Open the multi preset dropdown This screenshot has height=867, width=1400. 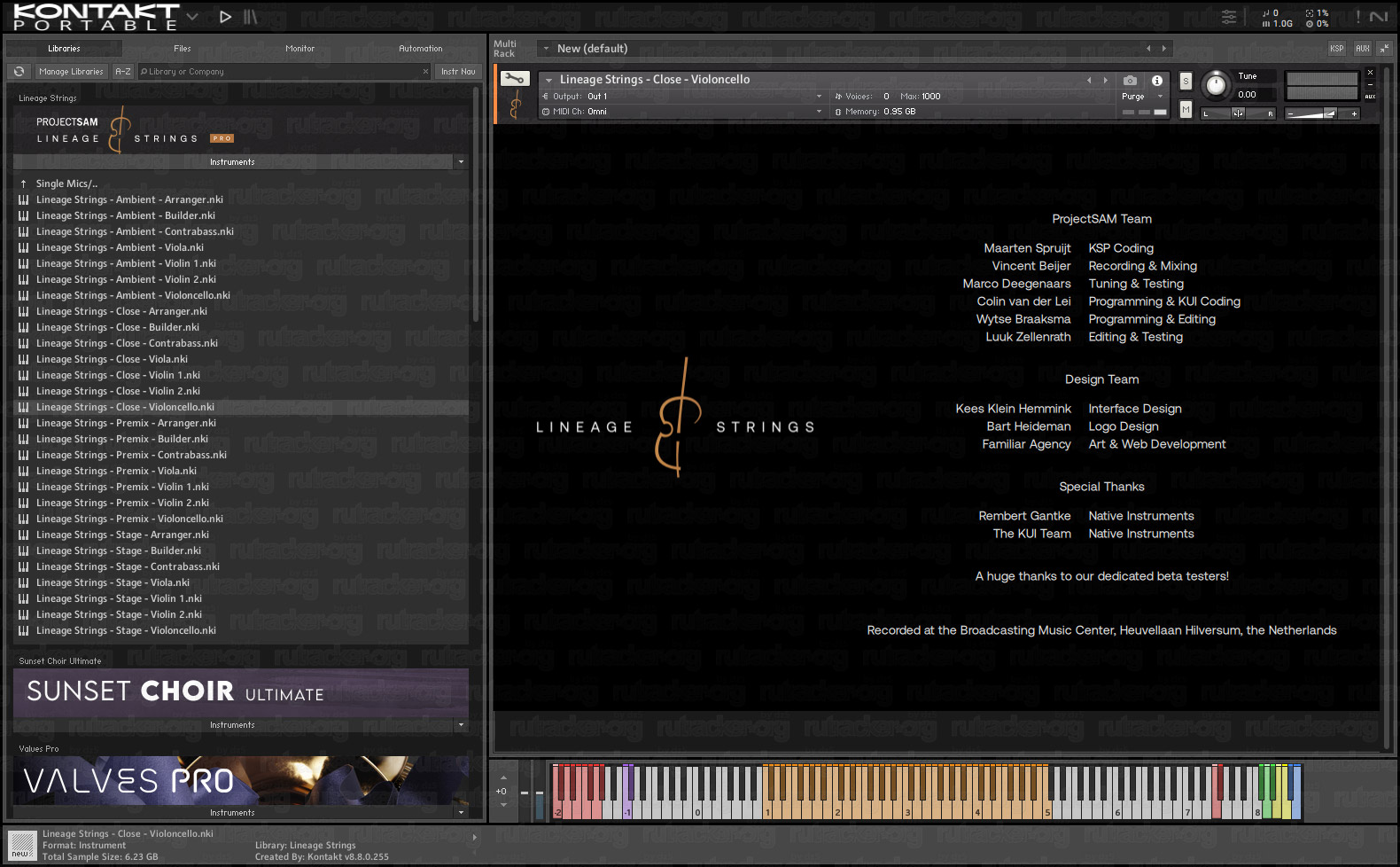[x=546, y=49]
